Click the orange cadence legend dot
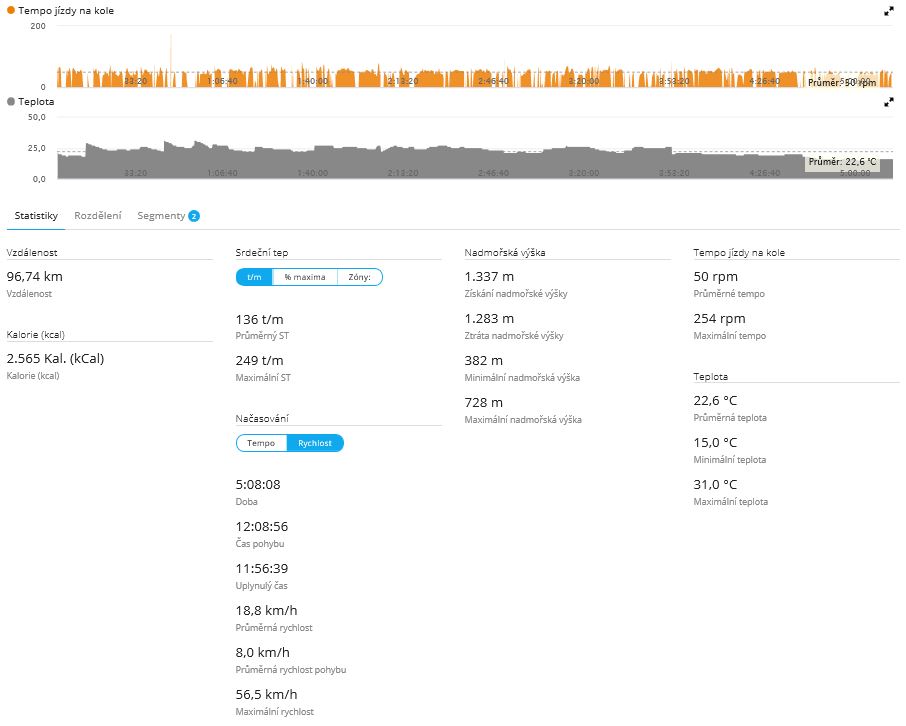Screen dimensions: 906x726 point(11,11)
